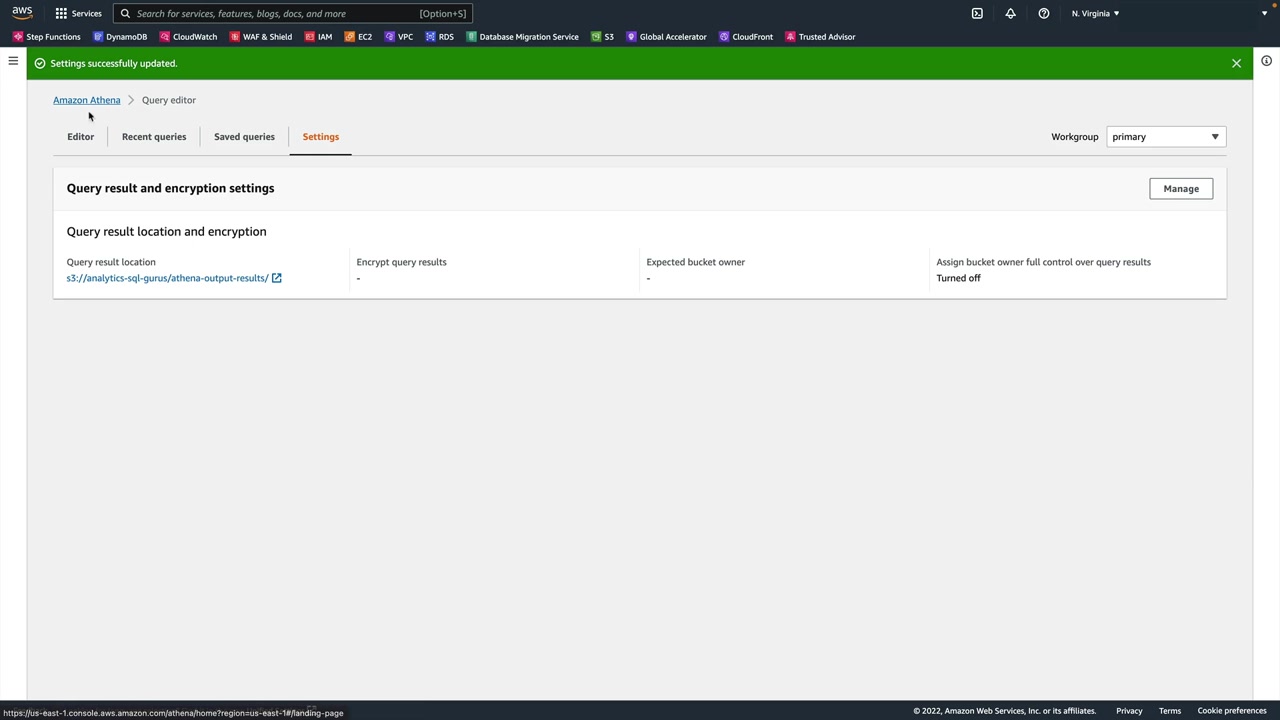Open the WAF & Shield favorite shortcut
The image size is (1280, 720).
[x=261, y=37]
